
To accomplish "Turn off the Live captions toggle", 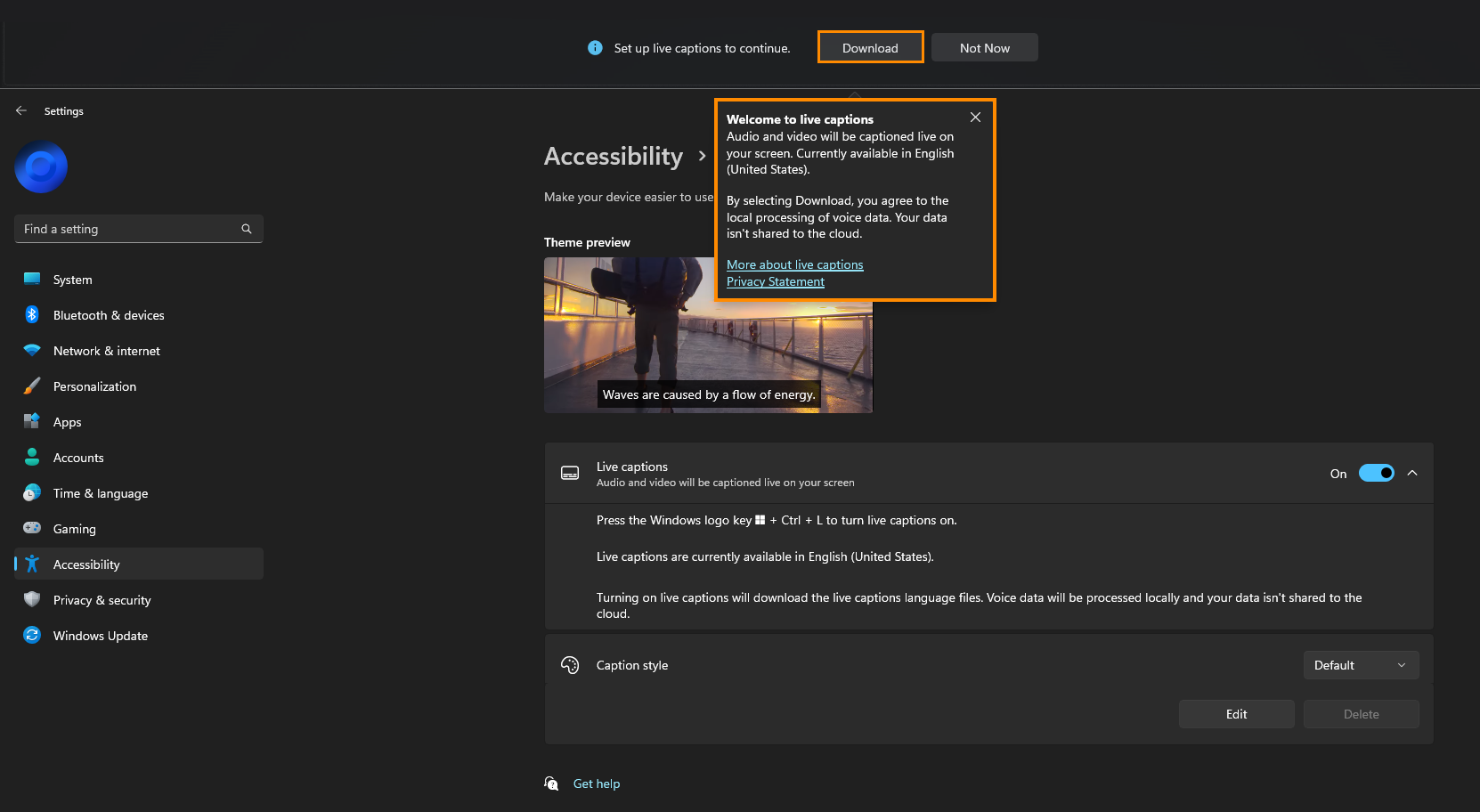I will (x=1376, y=473).
